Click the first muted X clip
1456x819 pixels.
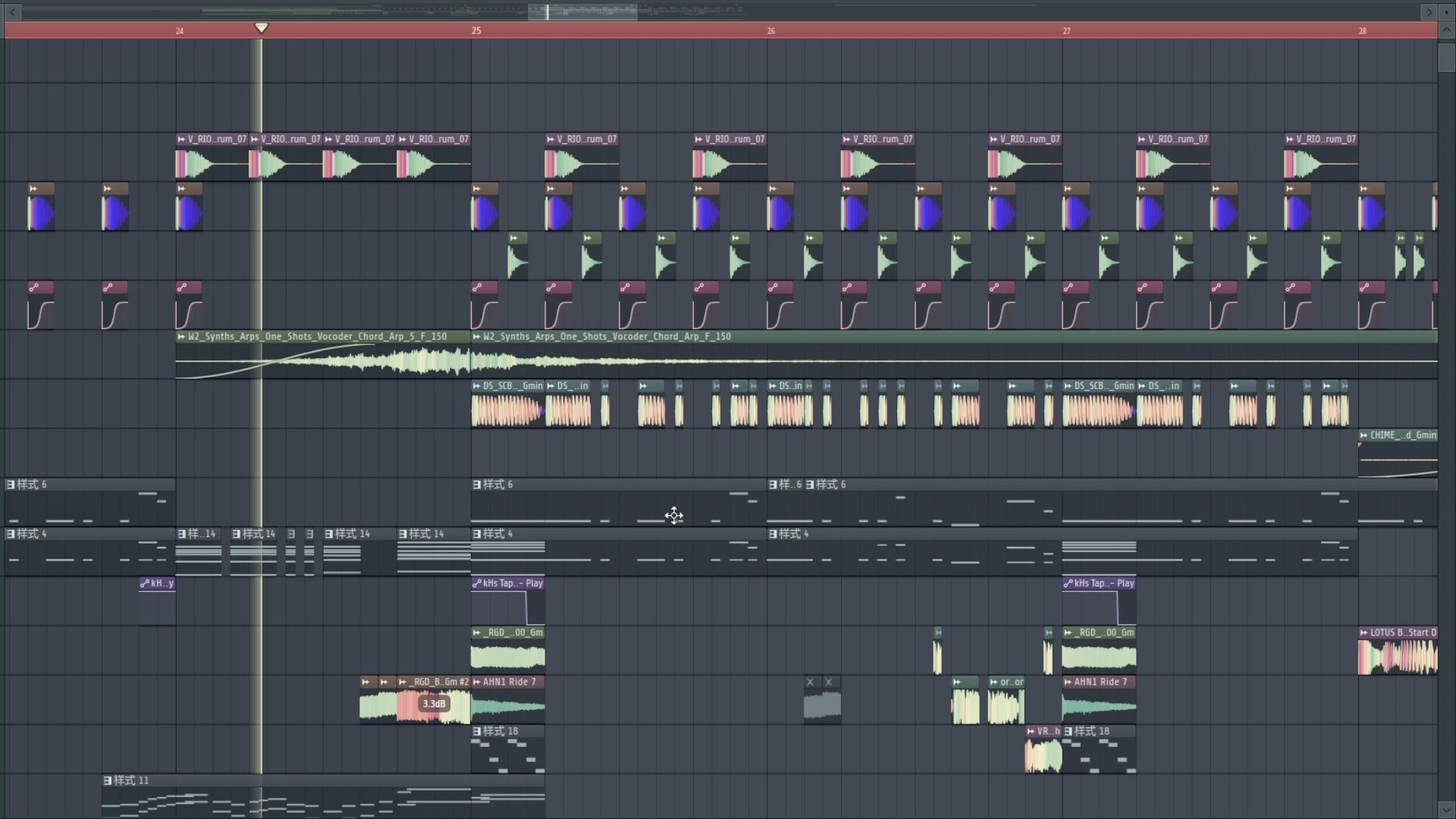(x=811, y=682)
